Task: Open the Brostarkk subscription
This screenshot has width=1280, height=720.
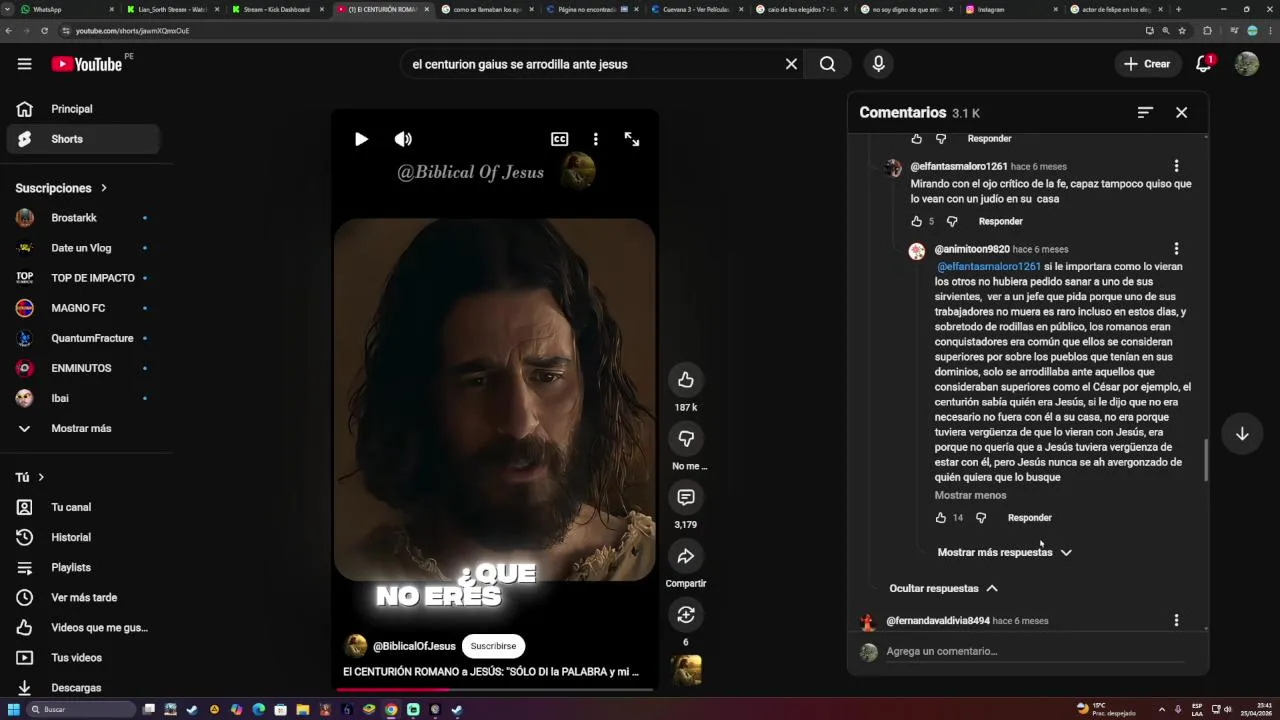Action: click(83, 218)
